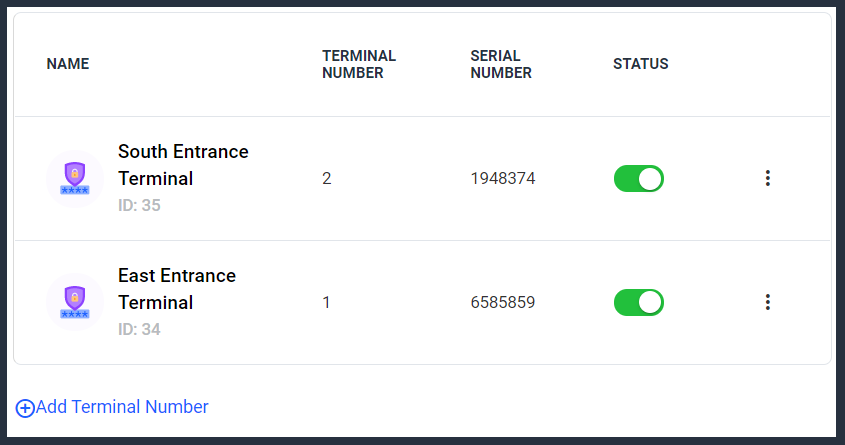Click the SERIAL NUMBER column header
The width and height of the screenshot is (845, 445).
(501, 64)
